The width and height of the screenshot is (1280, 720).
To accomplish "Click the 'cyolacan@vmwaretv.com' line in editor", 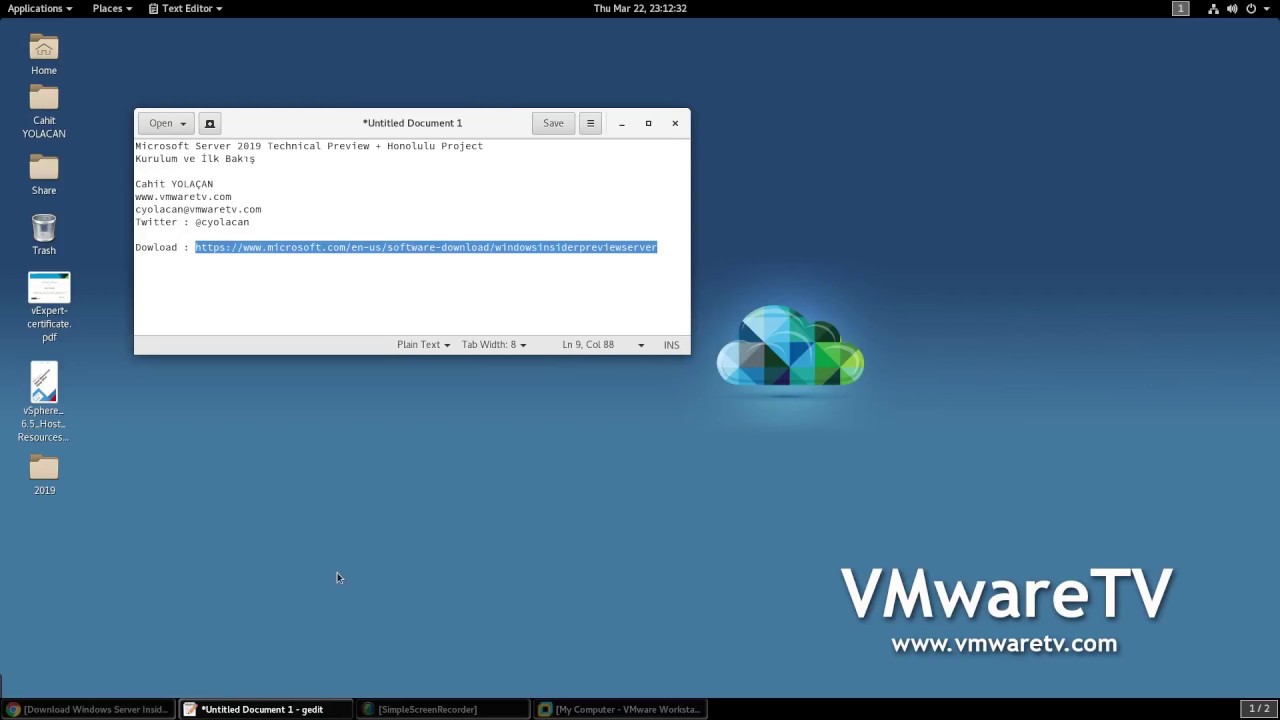I will tap(198, 210).
